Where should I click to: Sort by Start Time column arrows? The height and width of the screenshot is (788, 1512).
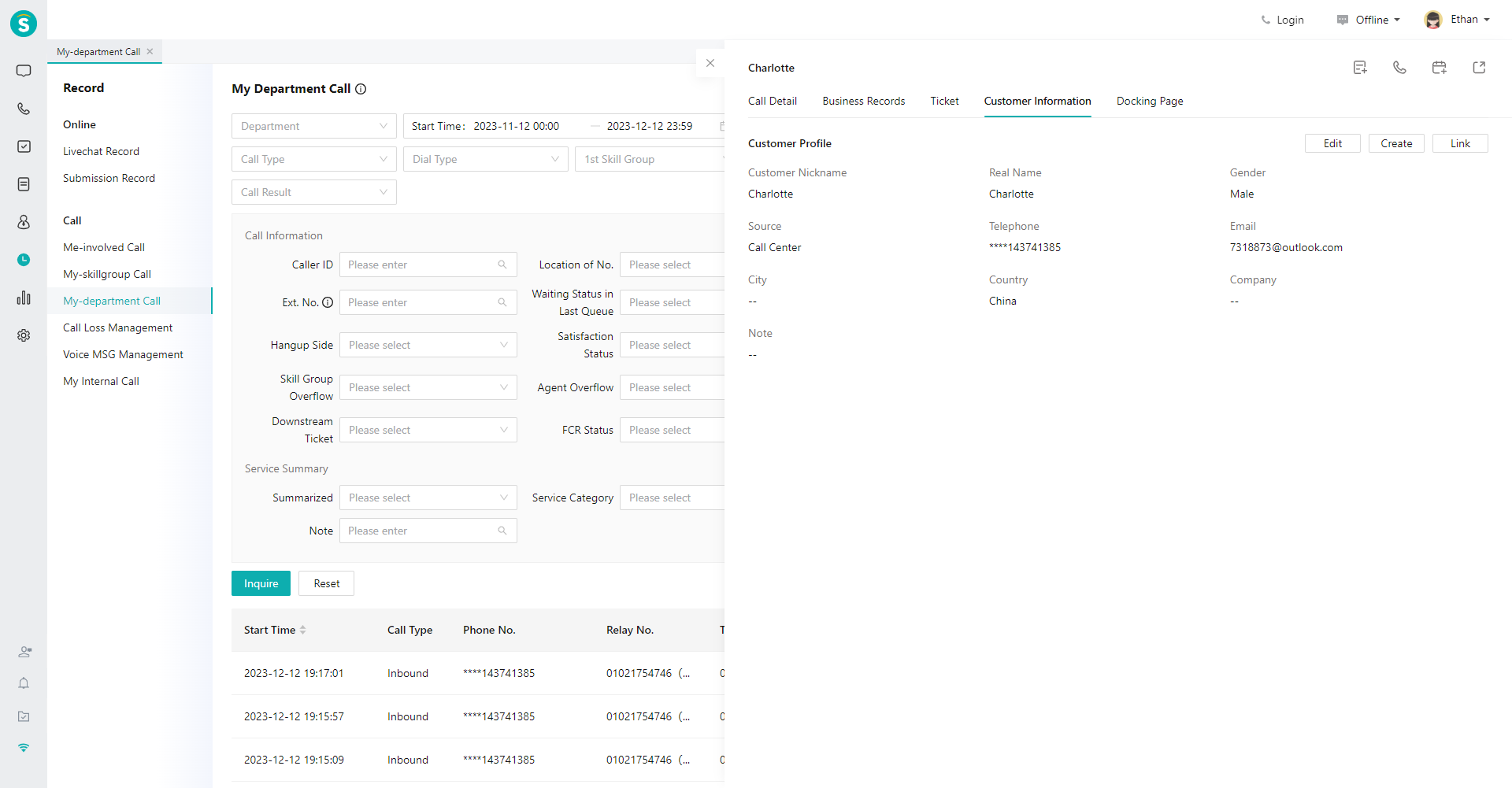coord(302,630)
